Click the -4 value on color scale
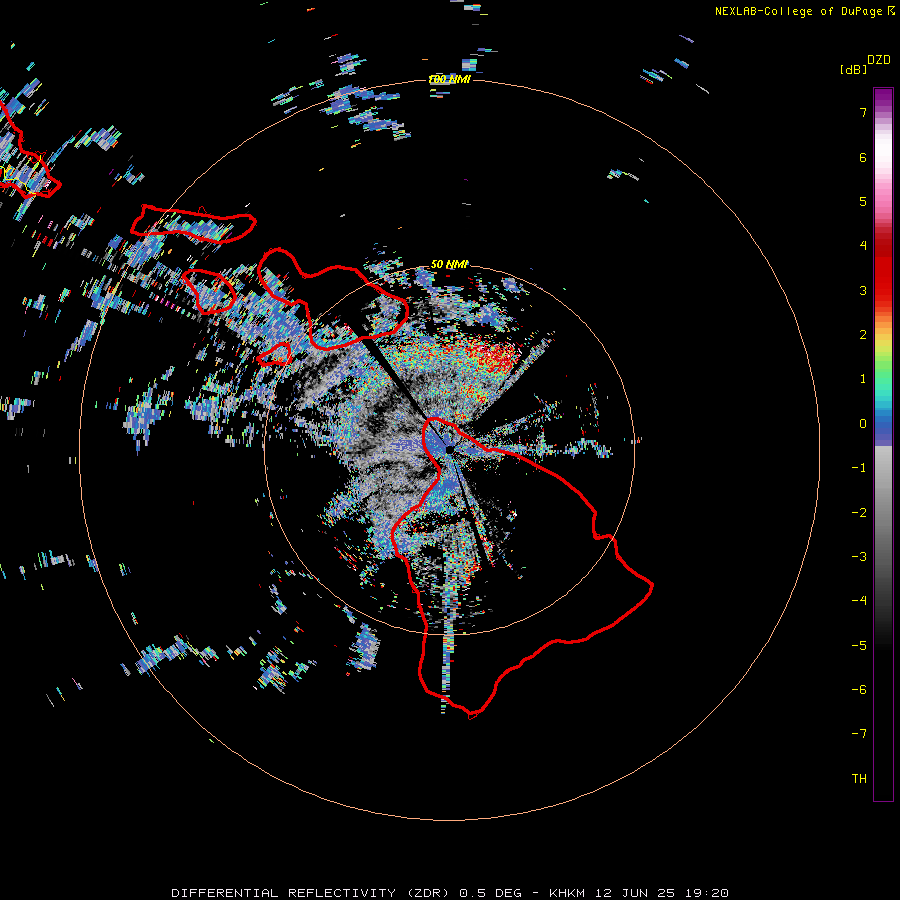Image resolution: width=900 pixels, height=900 pixels. click(x=859, y=601)
